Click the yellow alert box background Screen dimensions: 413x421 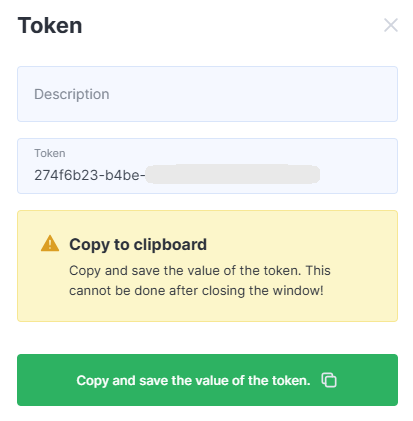pos(207,266)
